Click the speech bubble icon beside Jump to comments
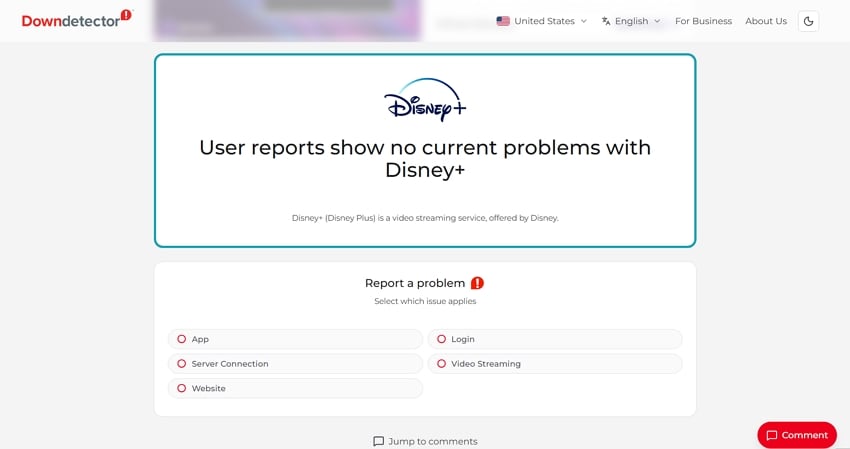 click(378, 441)
